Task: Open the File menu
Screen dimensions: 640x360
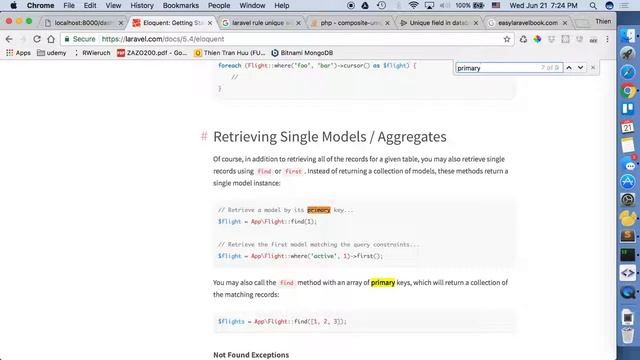Action: (69, 5)
